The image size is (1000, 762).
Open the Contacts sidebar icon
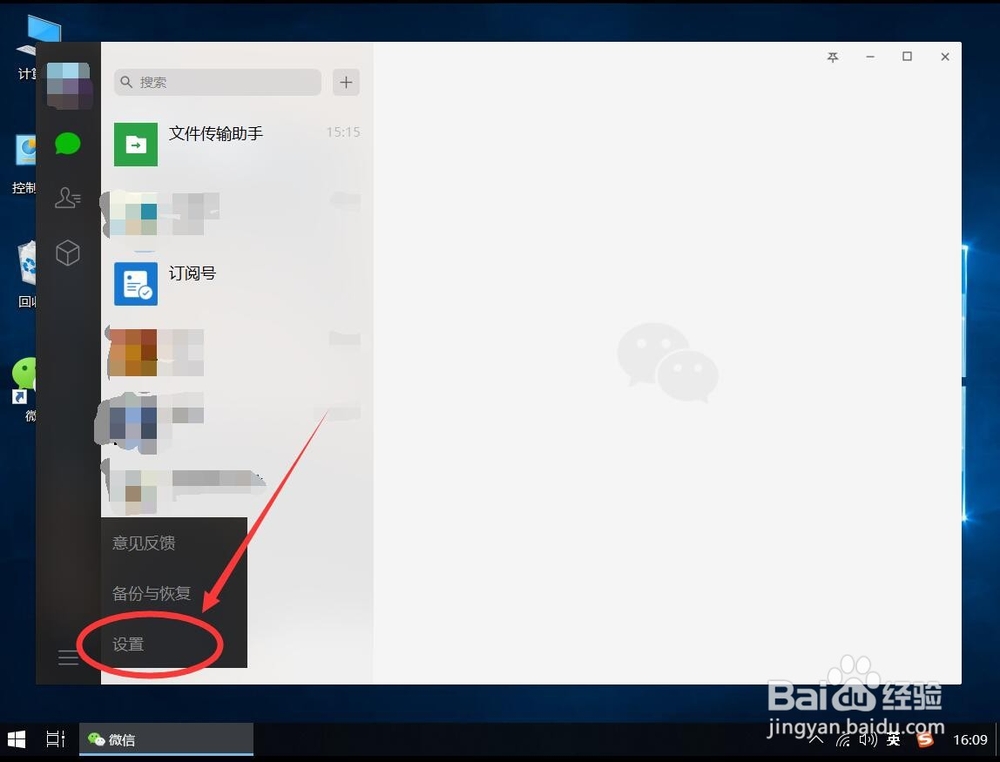click(x=68, y=198)
